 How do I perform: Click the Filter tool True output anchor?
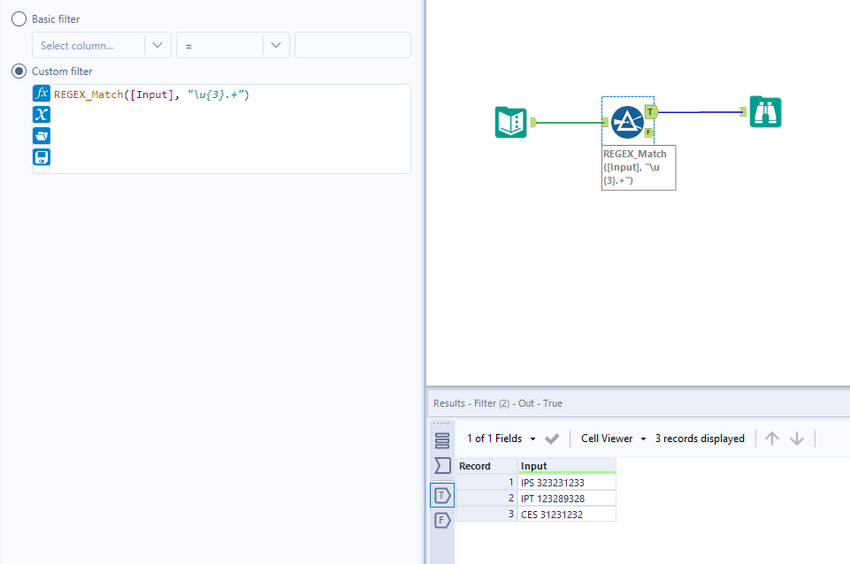[651, 112]
